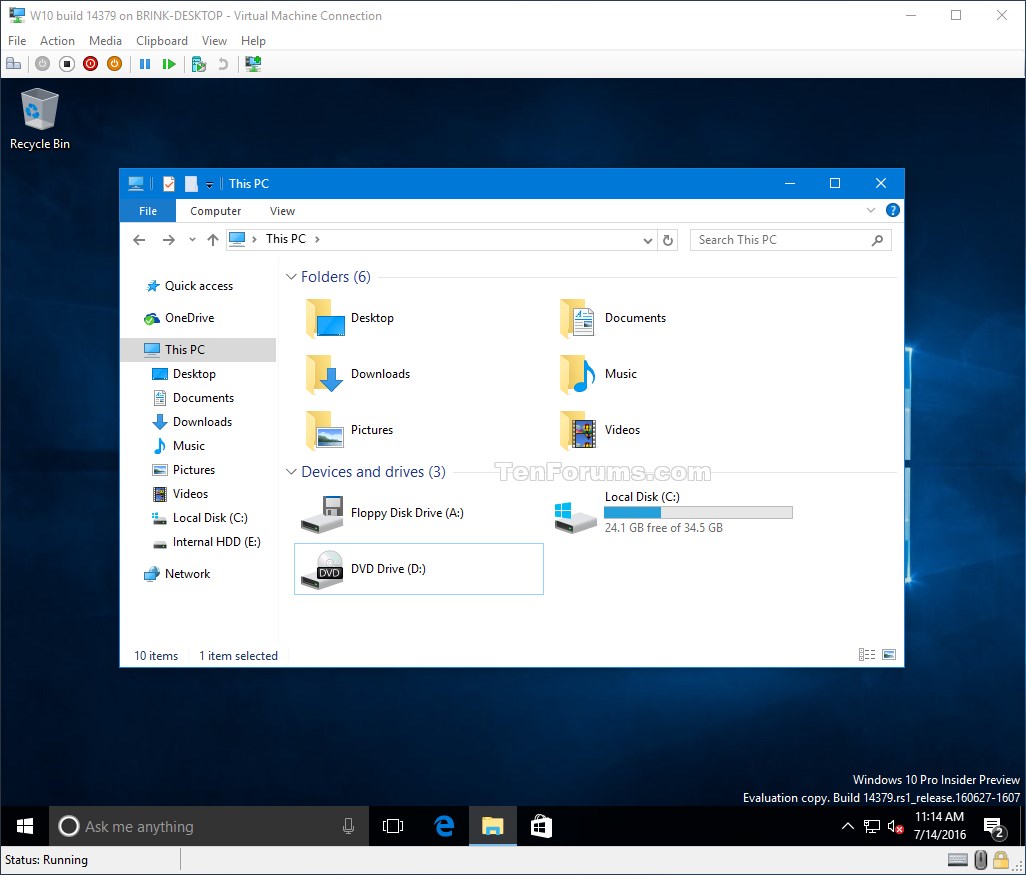Click the Turn Off VM toolbar icon

pyautogui.click(x=43, y=63)
